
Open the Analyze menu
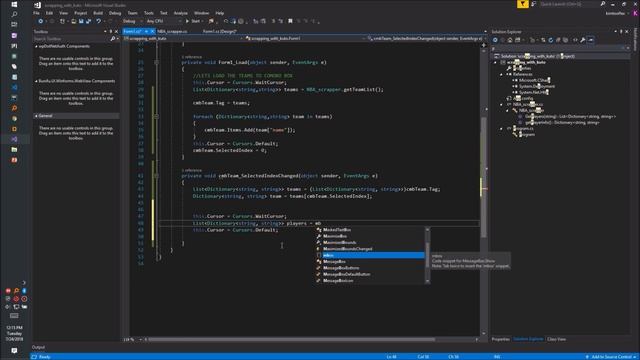(x=180, y=13)
